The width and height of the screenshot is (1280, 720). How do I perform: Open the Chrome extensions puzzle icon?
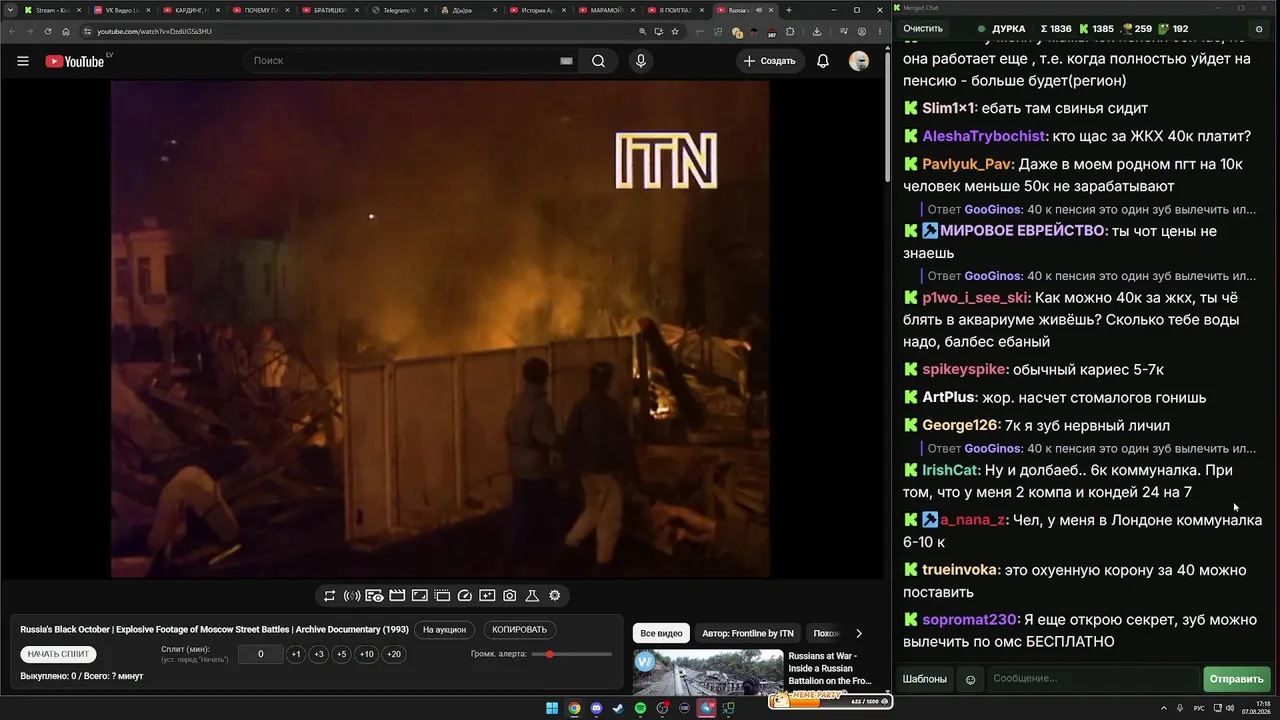790,31
